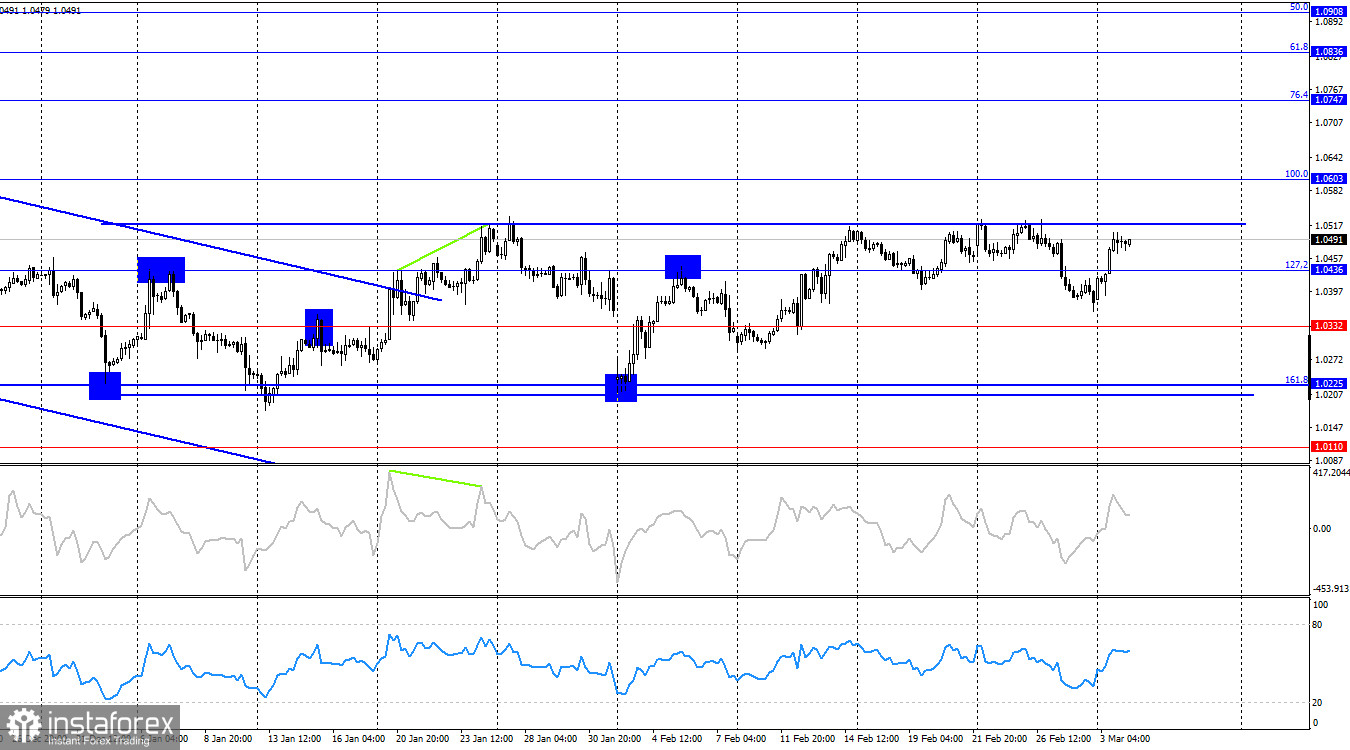Click the OHLC quote text at top-left

tap(41, 10)
